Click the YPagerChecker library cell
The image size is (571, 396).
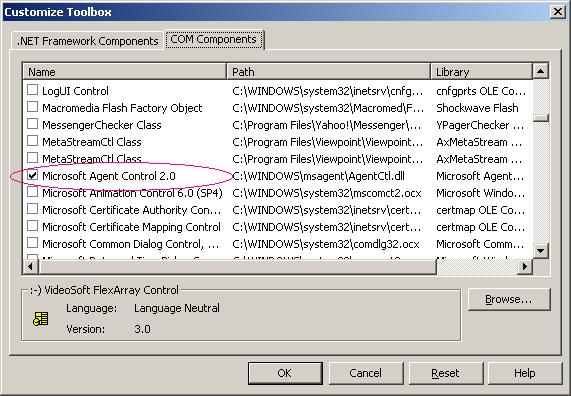click(480, 125)
